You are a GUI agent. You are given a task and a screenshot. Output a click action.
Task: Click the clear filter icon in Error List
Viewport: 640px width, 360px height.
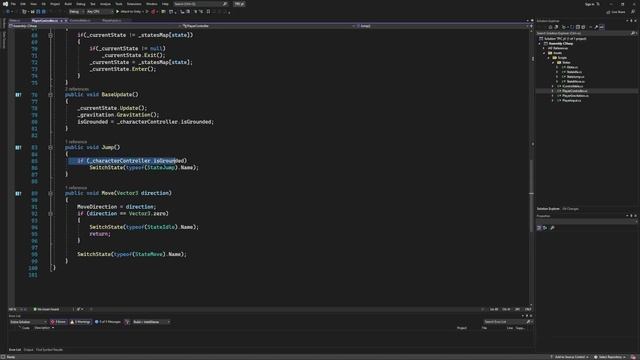[x=127, y=322]
